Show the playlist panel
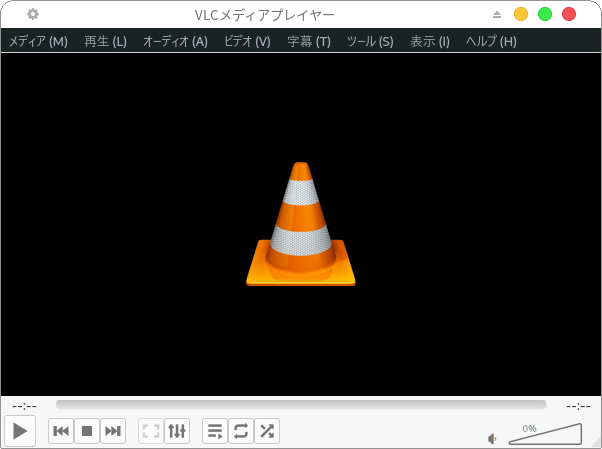 click(x=215, y=431)
